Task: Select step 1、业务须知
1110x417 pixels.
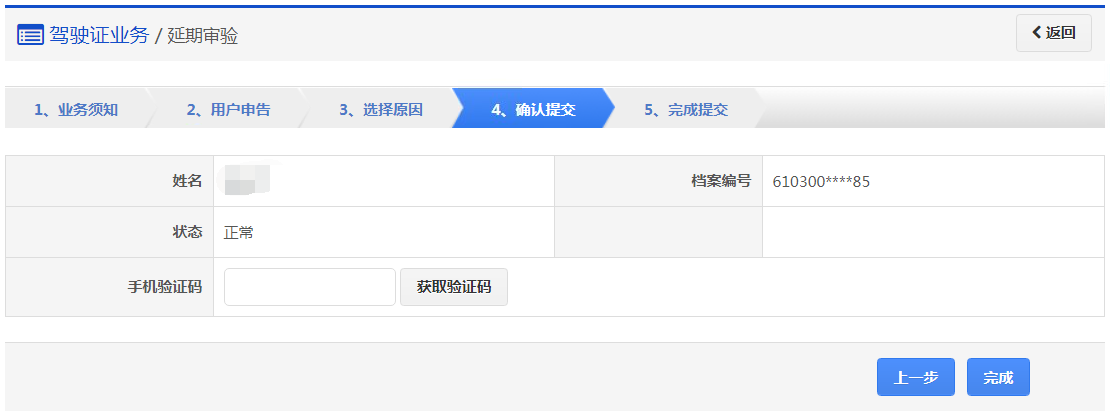Action: click(76, 110)
